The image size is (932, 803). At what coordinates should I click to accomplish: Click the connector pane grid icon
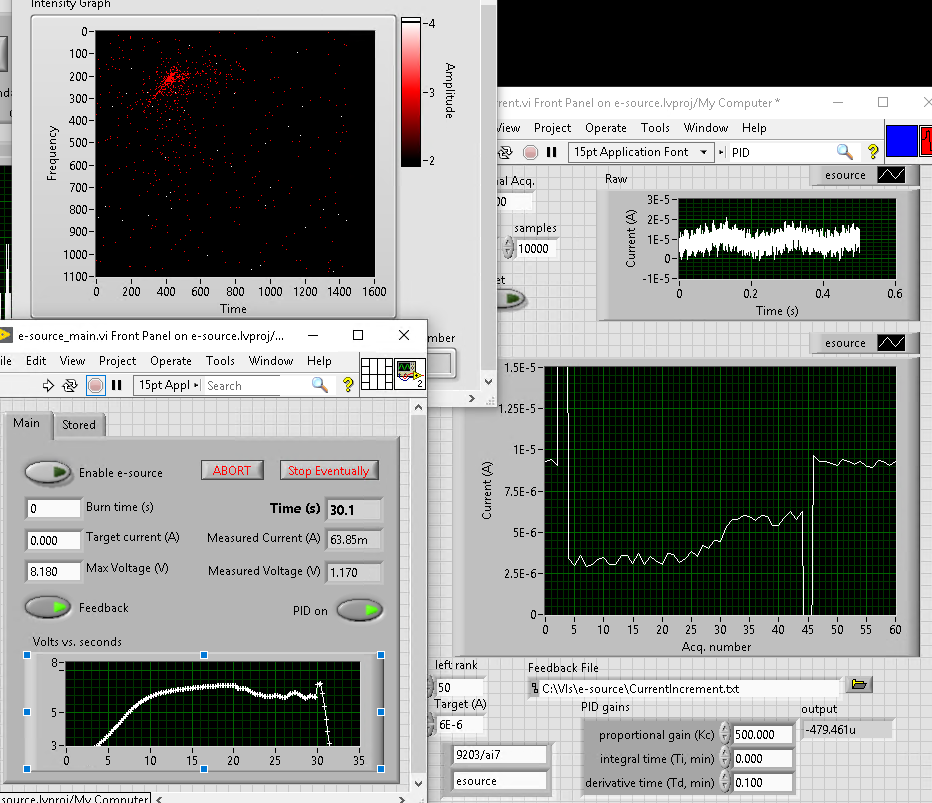(x=376, y=374)
